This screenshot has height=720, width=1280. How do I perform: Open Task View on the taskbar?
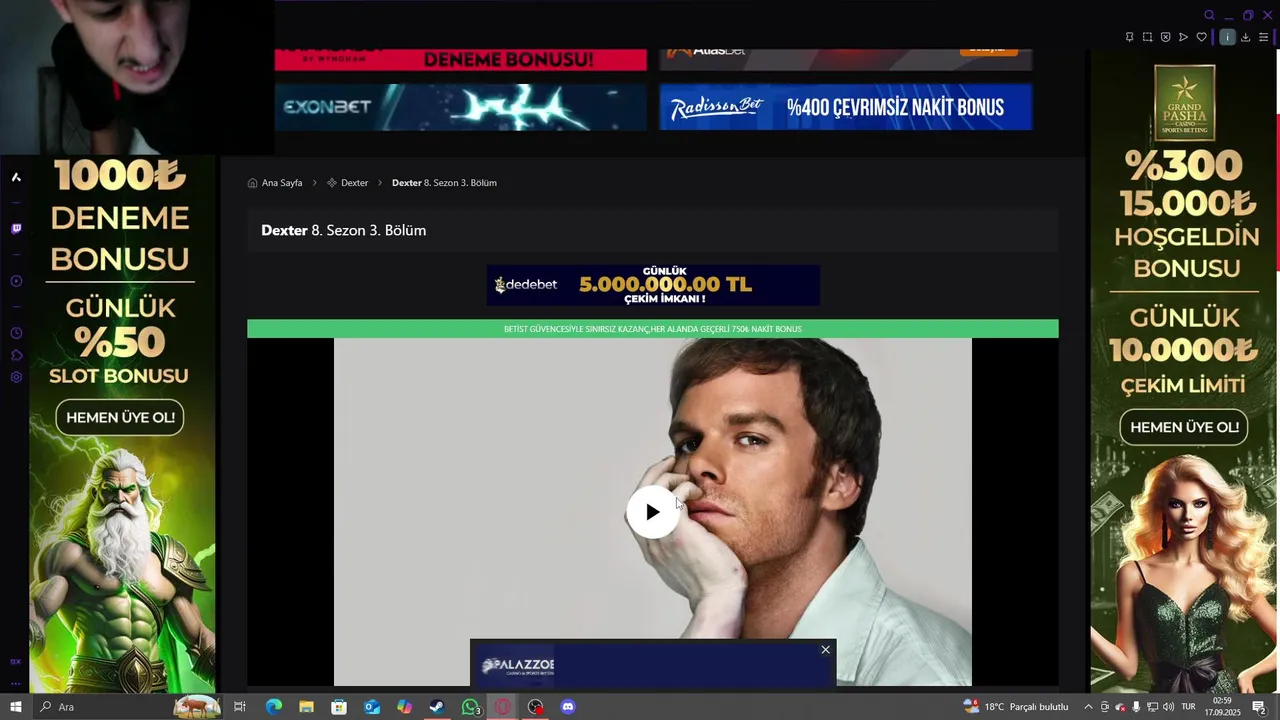point(240,707)
